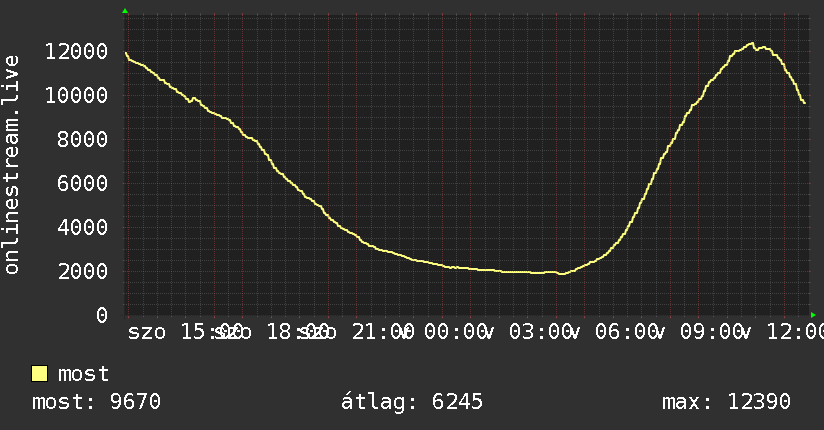
Task: Click the 'most' legend label
Action: coord(84,374)
